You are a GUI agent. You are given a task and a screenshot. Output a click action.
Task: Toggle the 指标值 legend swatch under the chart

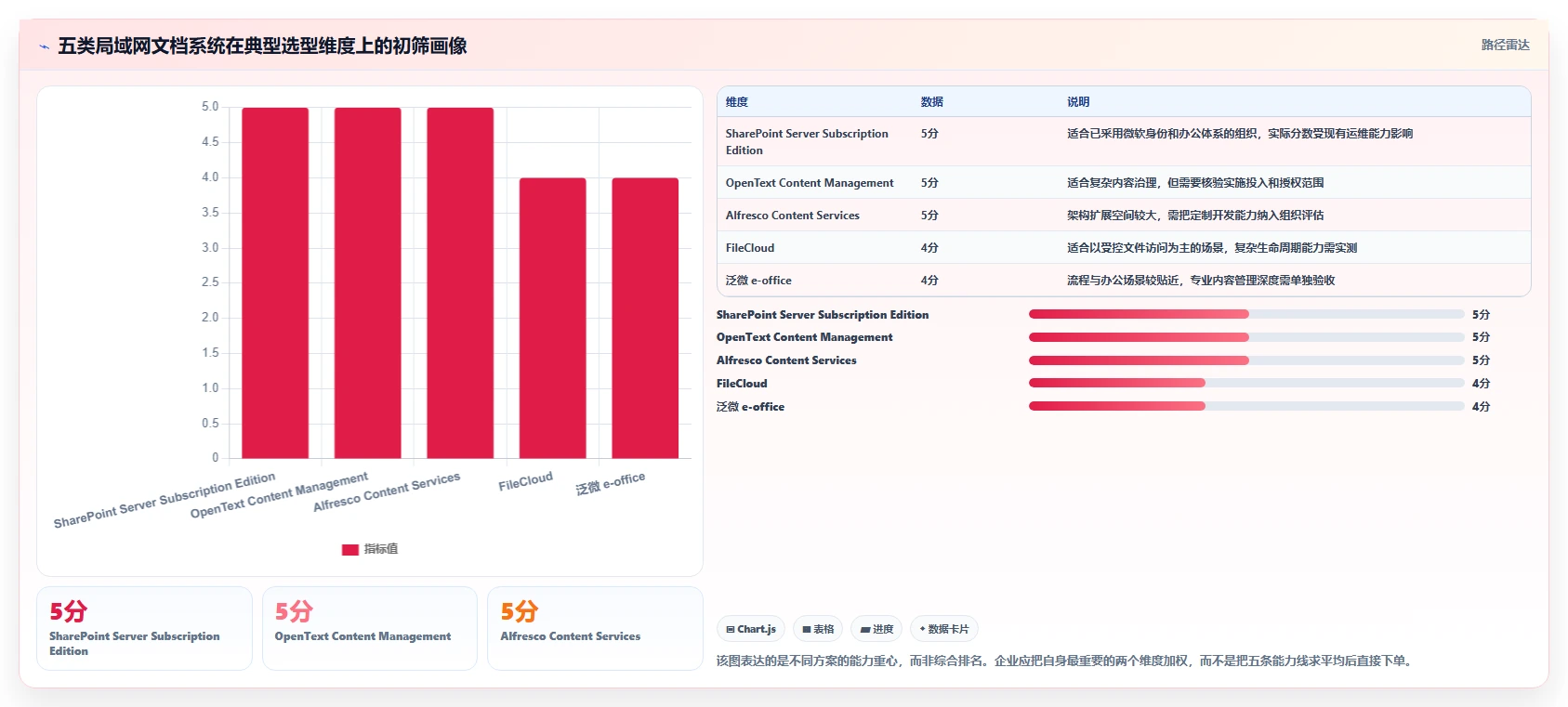click(x=350, y=549)
